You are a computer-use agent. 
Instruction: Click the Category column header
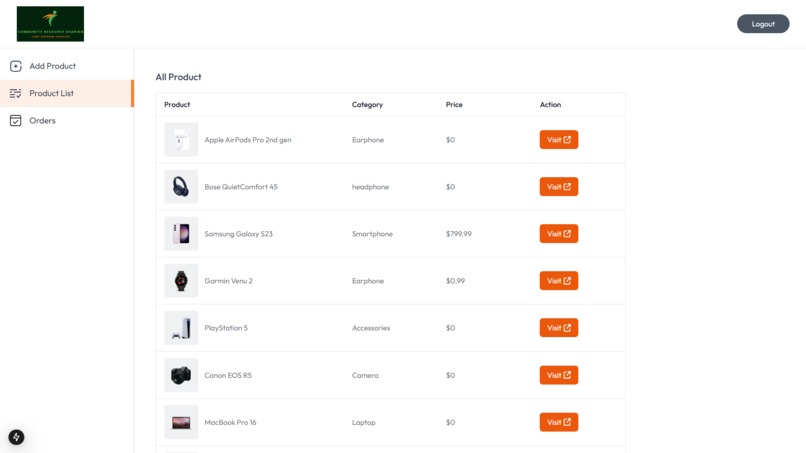click(x=368, y=104)
